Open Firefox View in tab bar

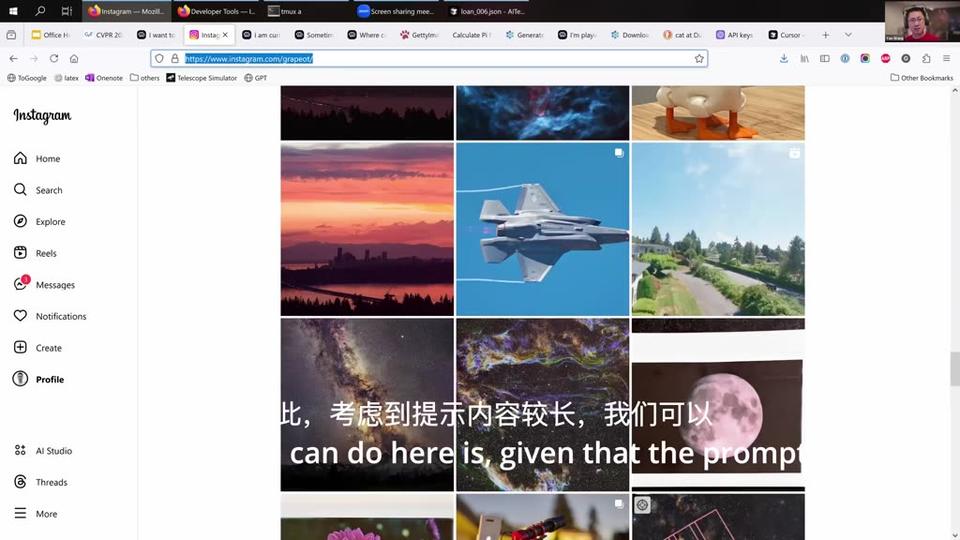coord(11,35)
